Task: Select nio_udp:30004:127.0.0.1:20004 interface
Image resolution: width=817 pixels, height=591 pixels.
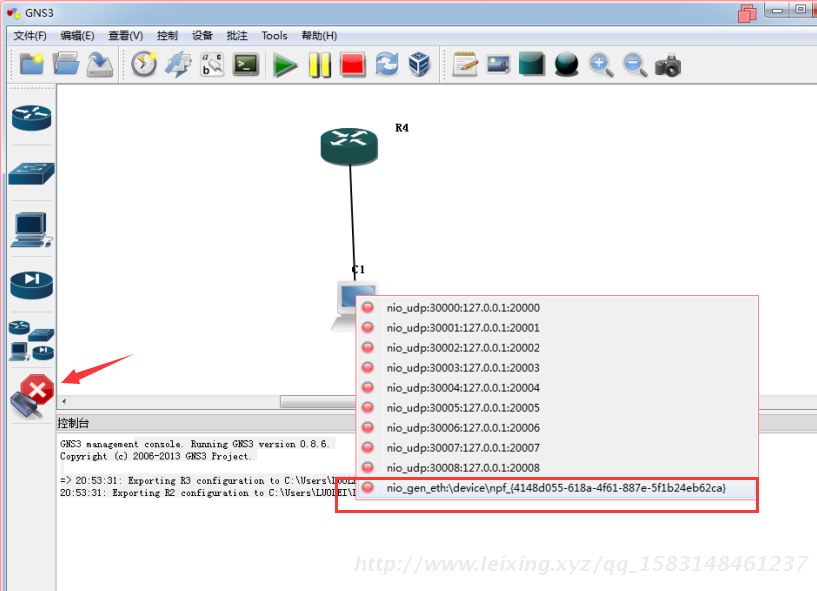Action: click(556, 388)
